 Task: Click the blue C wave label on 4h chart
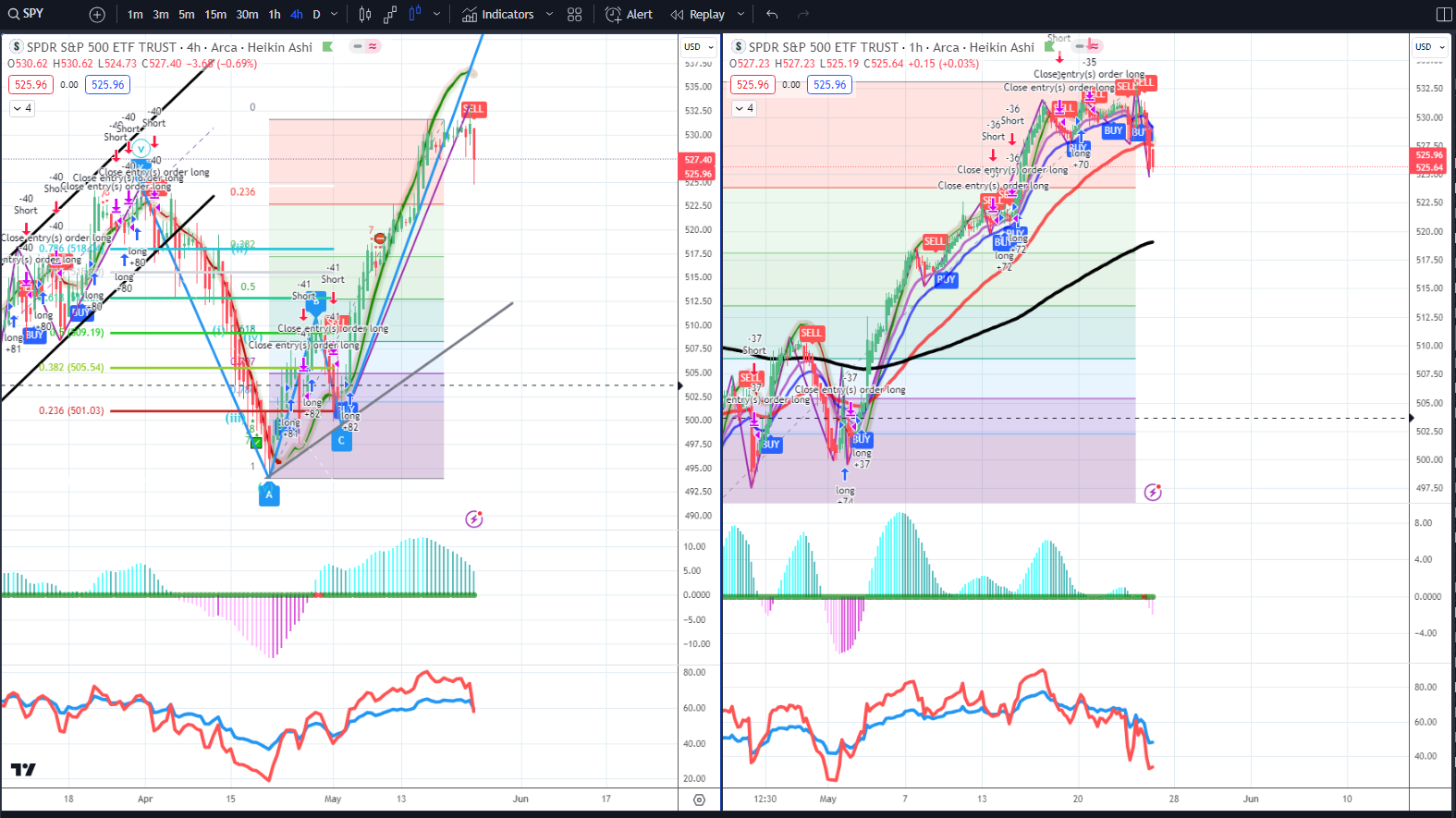341,441
